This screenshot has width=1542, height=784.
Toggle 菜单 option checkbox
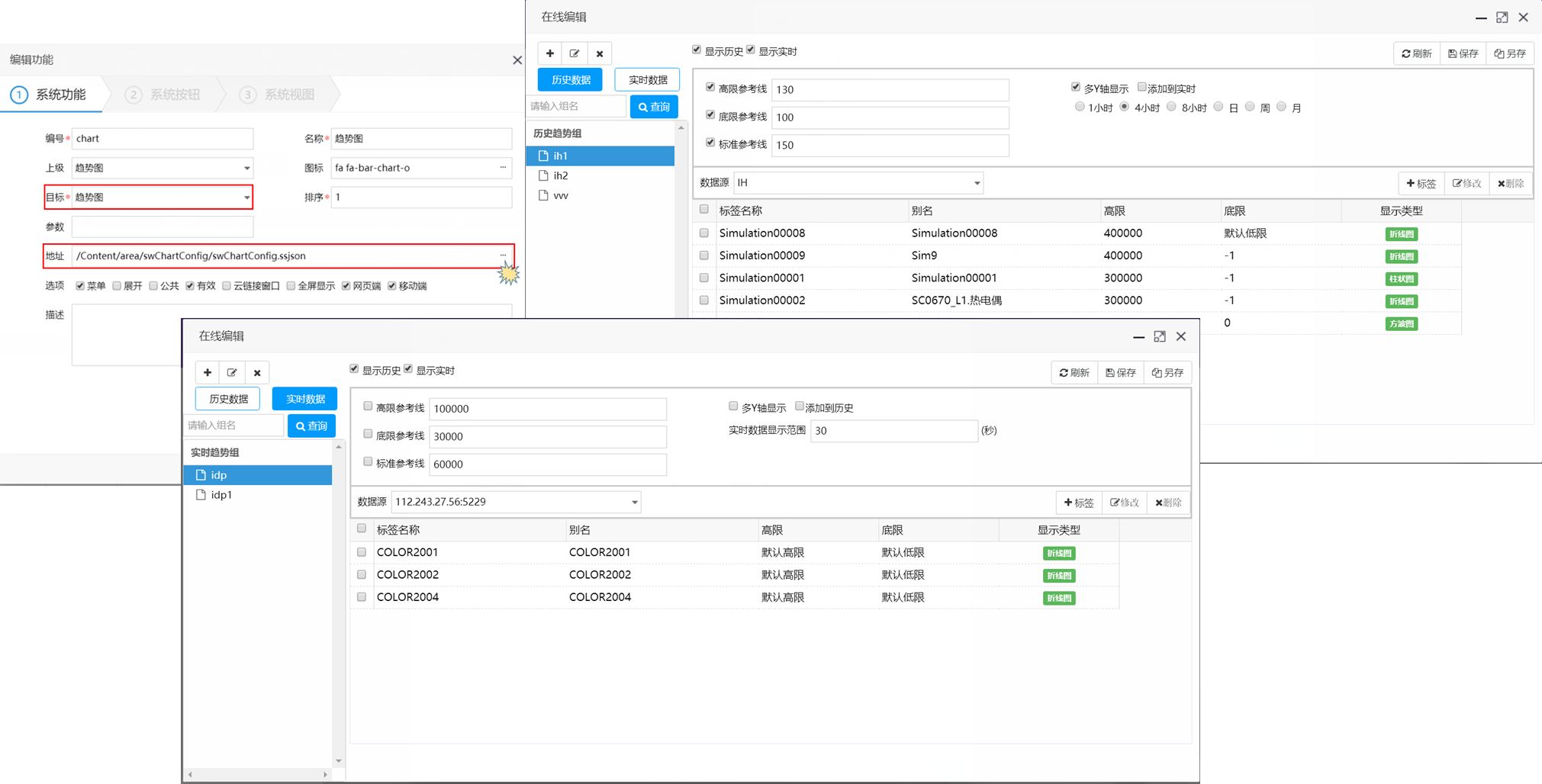tap(80, 286)
